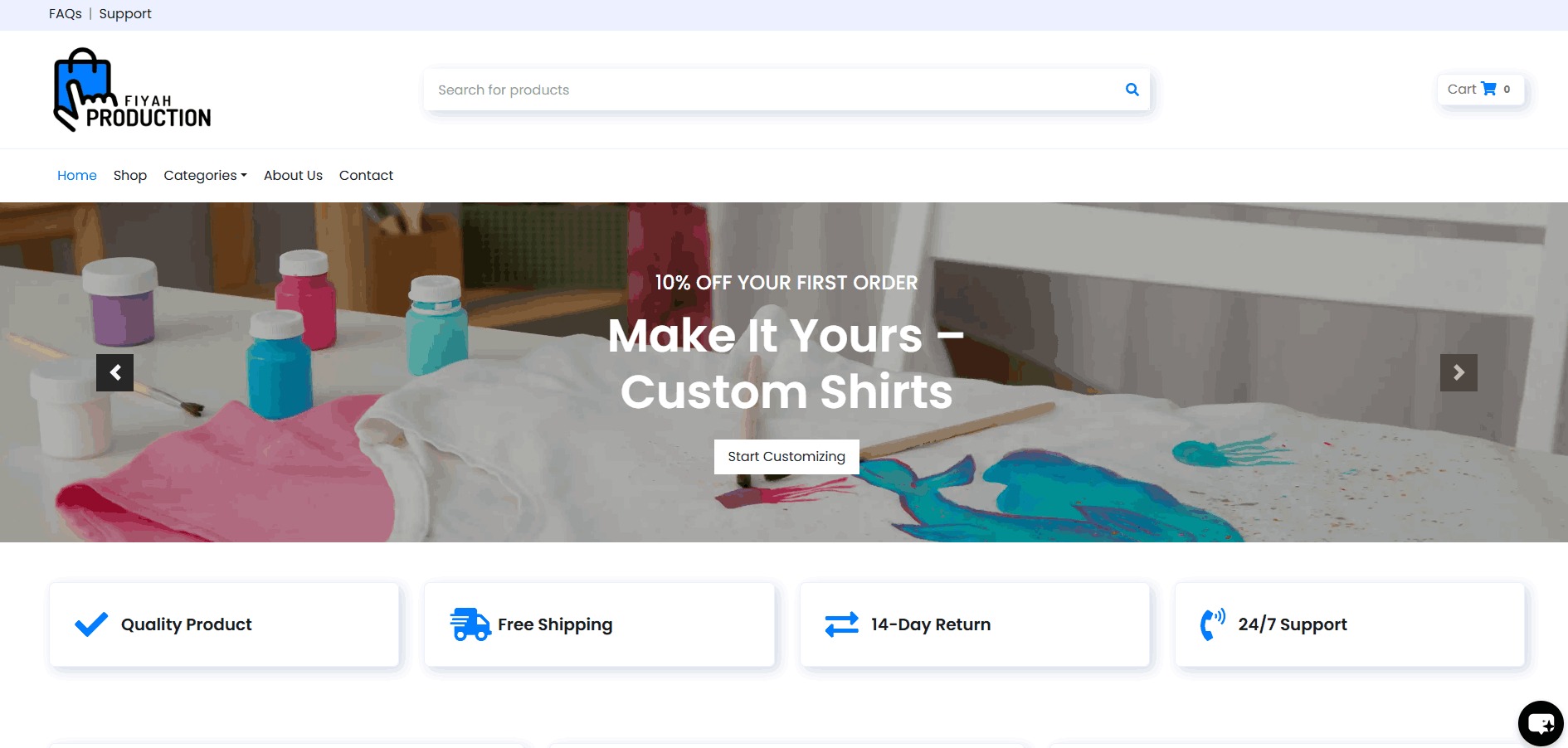Click the Quality Product checkmark icon
The height and width of the screenshot is (748, 1568).
point(91,624)
